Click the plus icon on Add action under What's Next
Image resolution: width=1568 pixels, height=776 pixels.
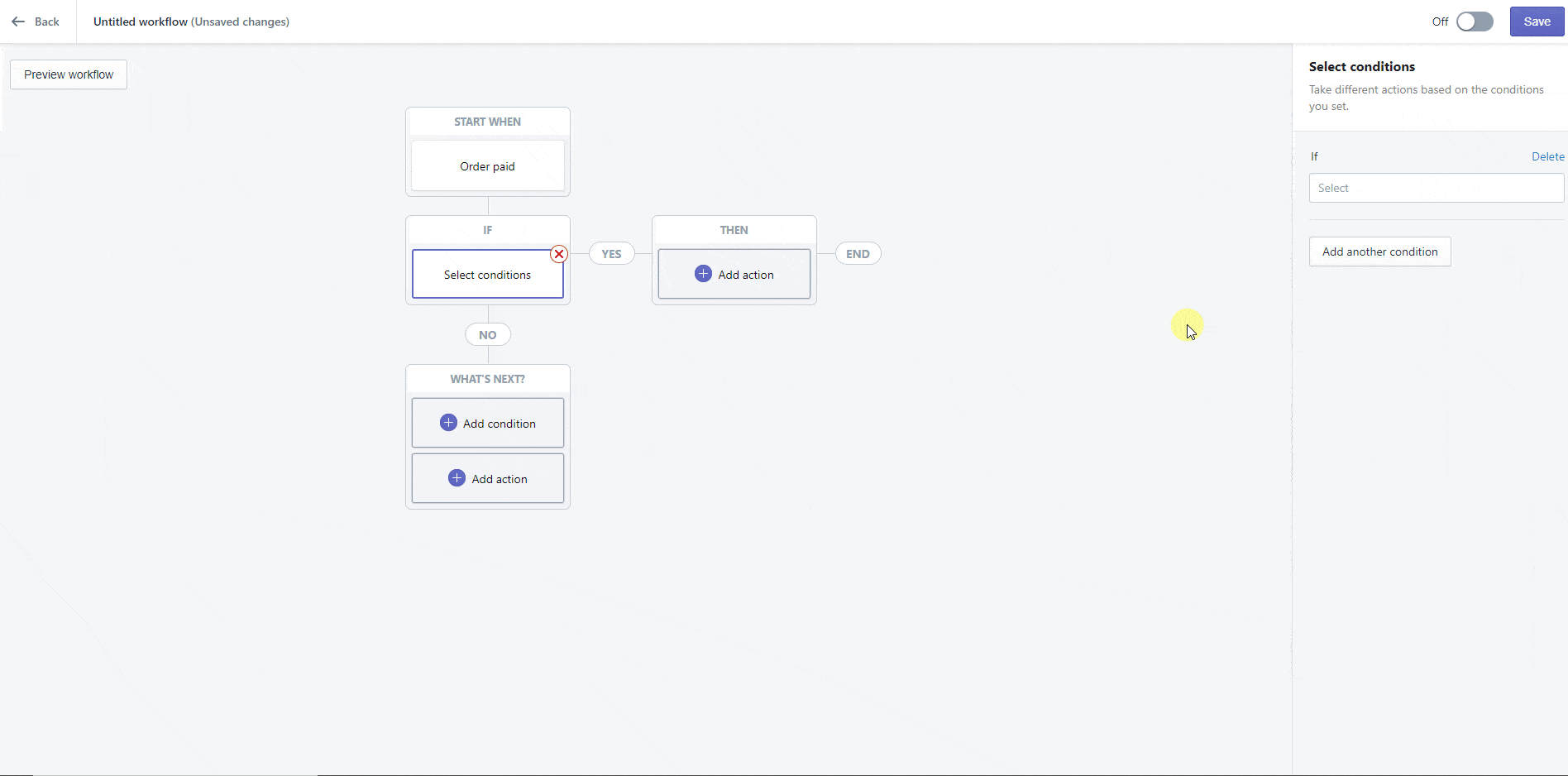(x=456, y=477)
